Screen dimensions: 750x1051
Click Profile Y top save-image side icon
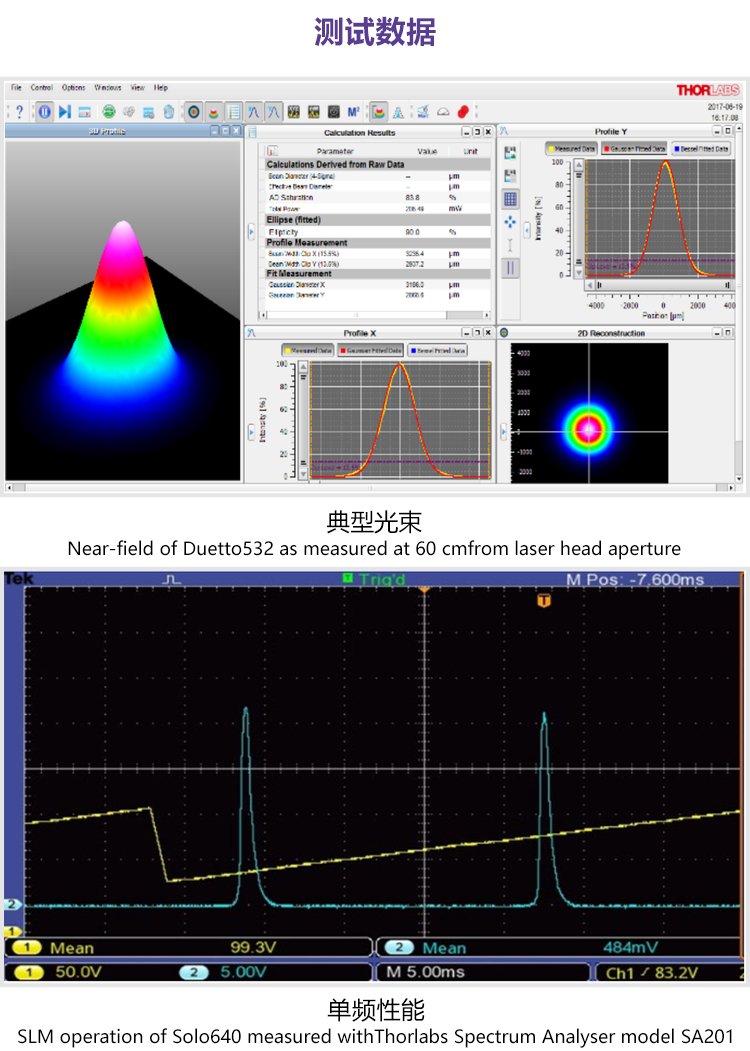(510, 153)
